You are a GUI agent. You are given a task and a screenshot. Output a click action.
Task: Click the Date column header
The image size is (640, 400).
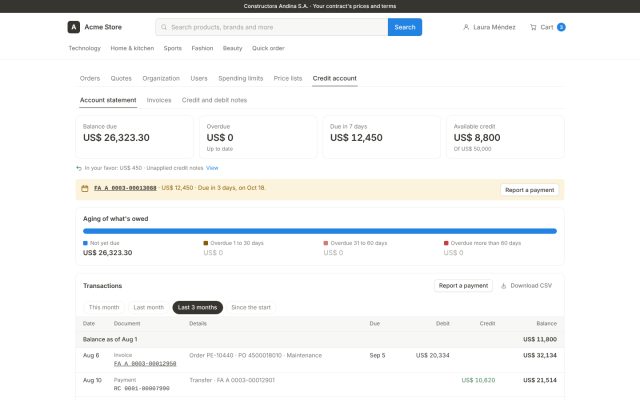pos(89,324)
